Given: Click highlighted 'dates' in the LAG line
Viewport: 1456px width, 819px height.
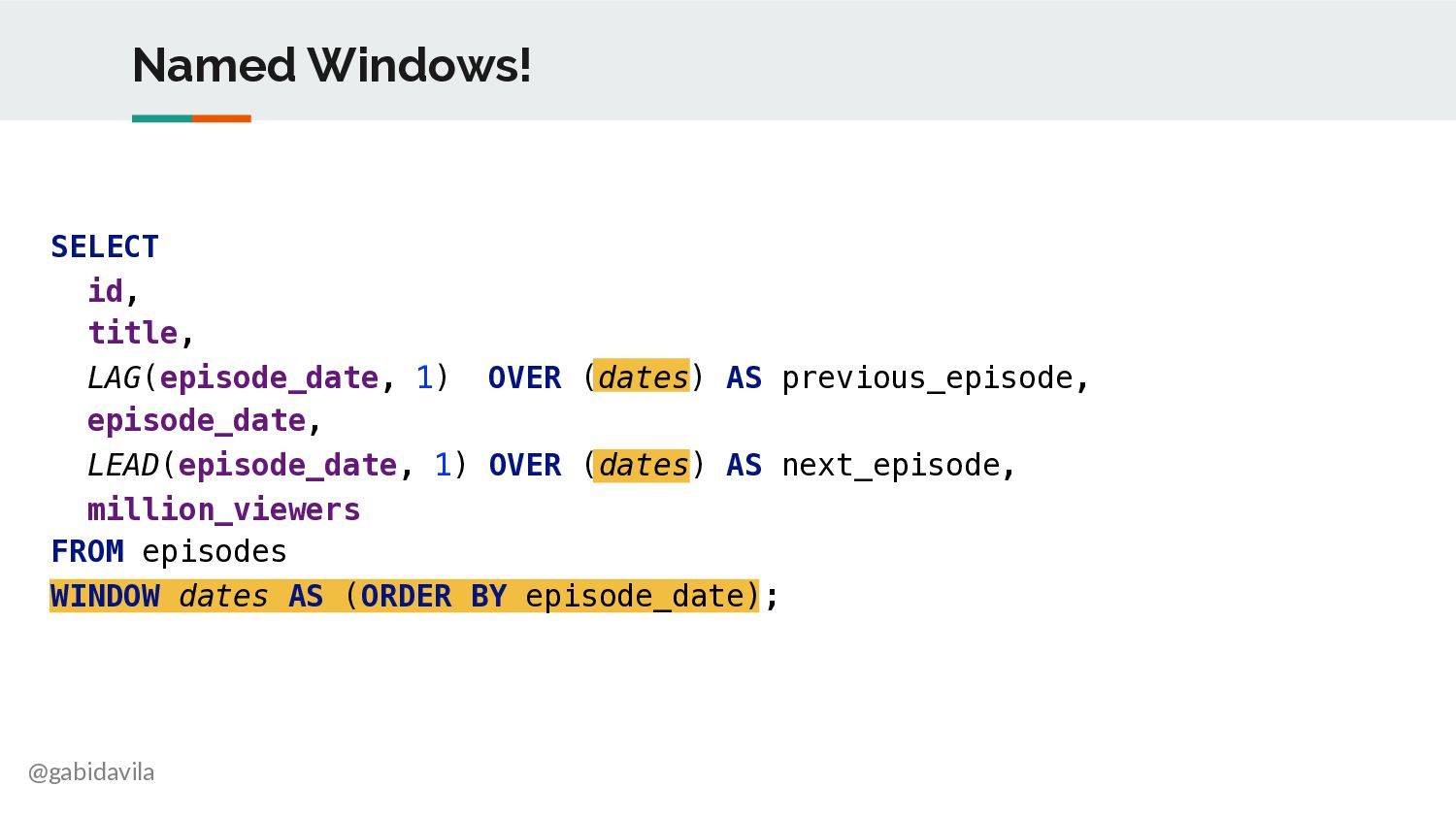Looking at the screenshot, I should click(642, 377).
